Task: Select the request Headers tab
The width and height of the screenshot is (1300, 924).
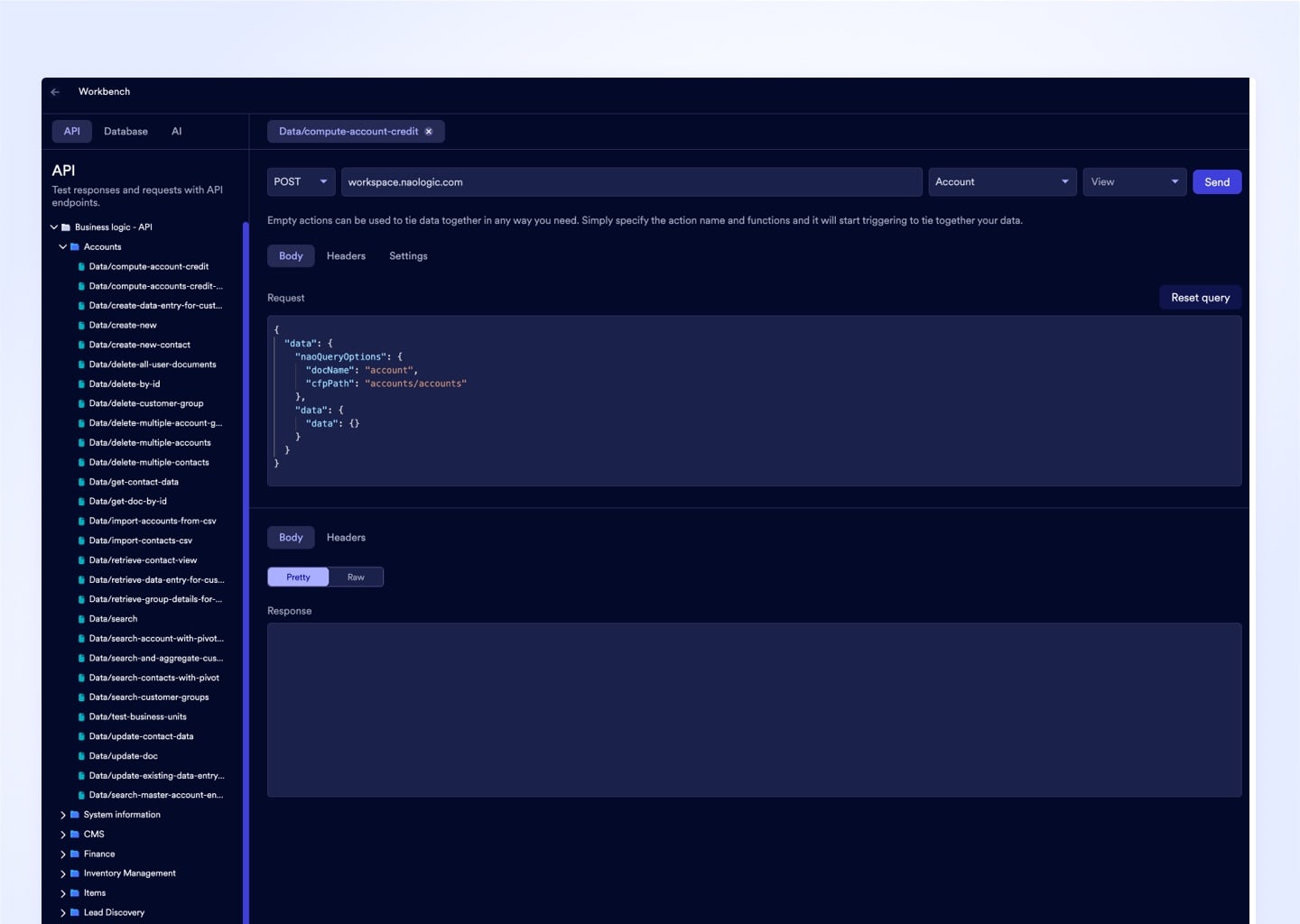Action: click(x=346, y=256)
